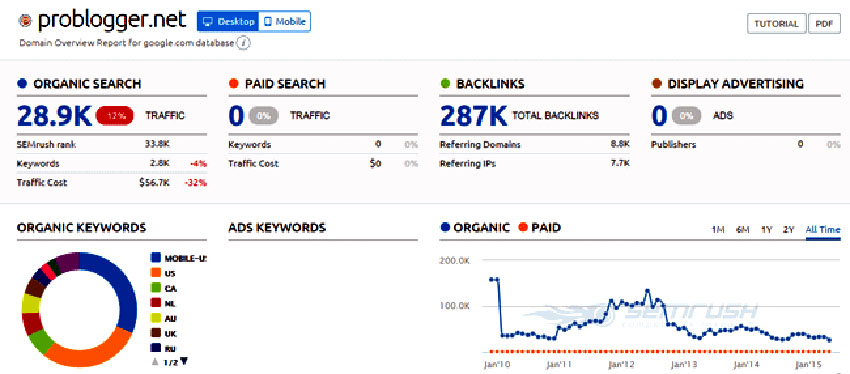Click the US orange legend swatch
The width and height of the screenshot is (850, 374).
pos(156,273)
